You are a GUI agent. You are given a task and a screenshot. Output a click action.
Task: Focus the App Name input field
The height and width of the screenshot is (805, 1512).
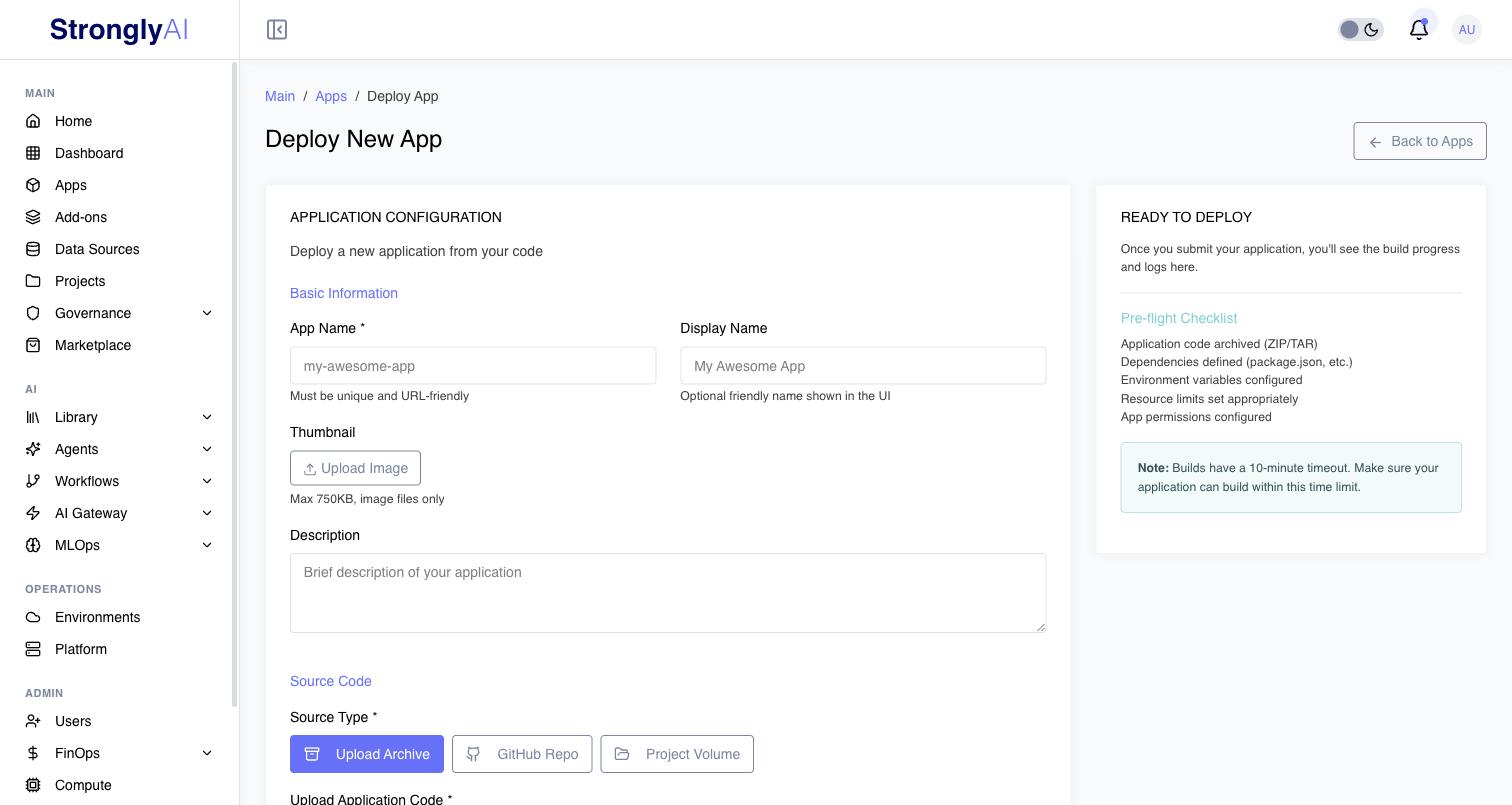pos(473,366)
